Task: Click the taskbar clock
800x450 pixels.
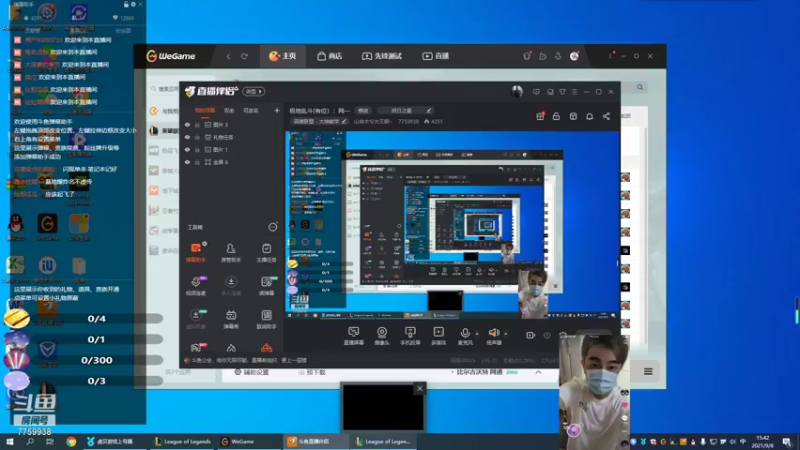Action: click(x=763, y=441)
